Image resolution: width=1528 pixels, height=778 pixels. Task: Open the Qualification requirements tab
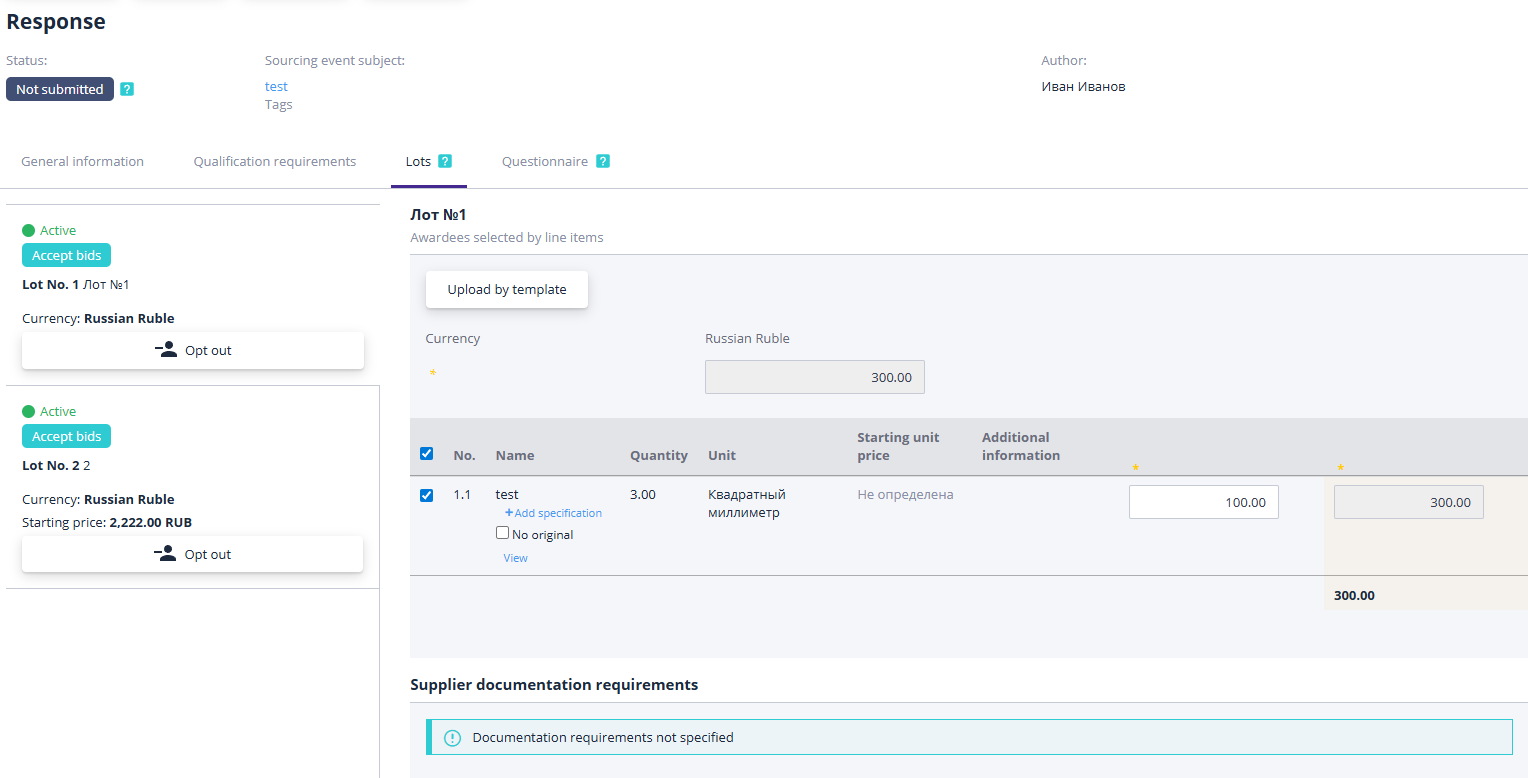pos(274,160)
